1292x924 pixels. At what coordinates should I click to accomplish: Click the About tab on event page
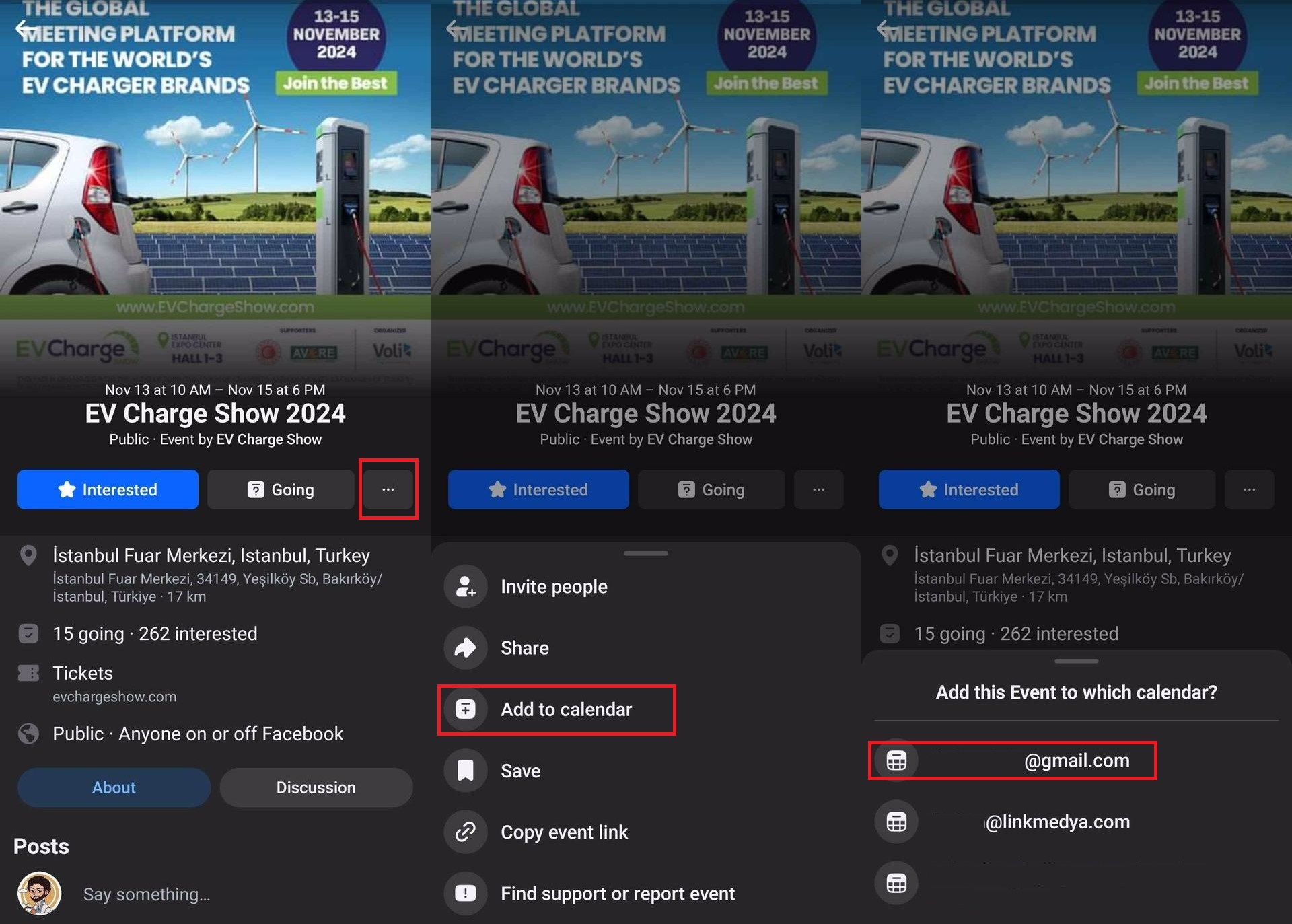(113, 787)
